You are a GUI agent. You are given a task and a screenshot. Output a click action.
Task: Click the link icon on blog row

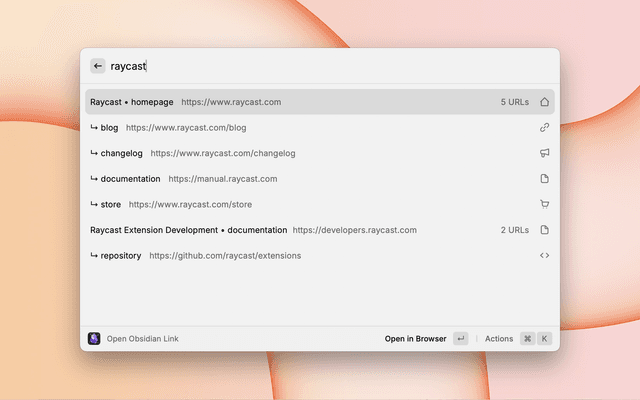click(x=545, y=128)
